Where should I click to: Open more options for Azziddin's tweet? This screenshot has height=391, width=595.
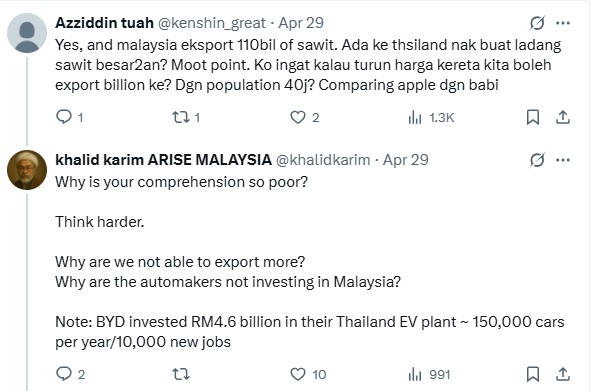[x=563, y=23]
